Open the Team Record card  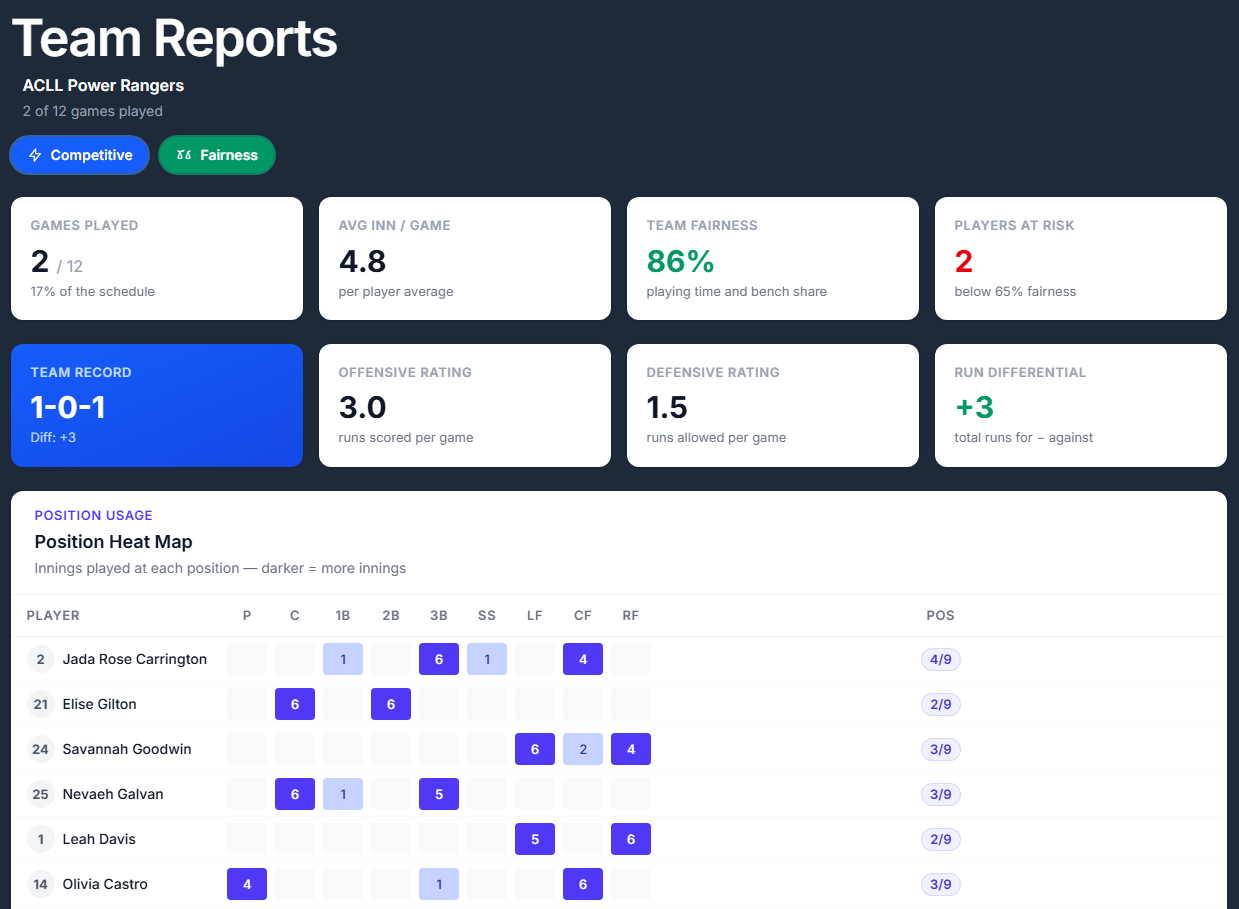(157, 405)
